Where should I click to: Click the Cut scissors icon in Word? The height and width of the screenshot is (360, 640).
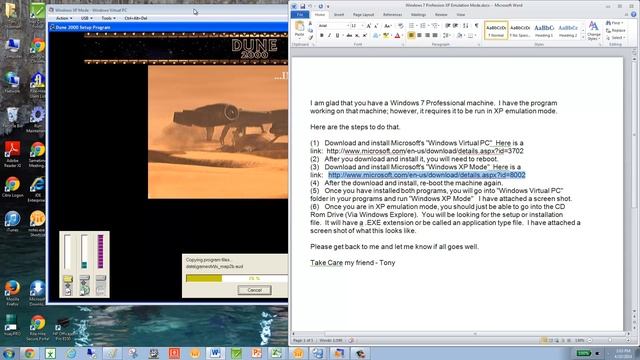tap(310, 24)
